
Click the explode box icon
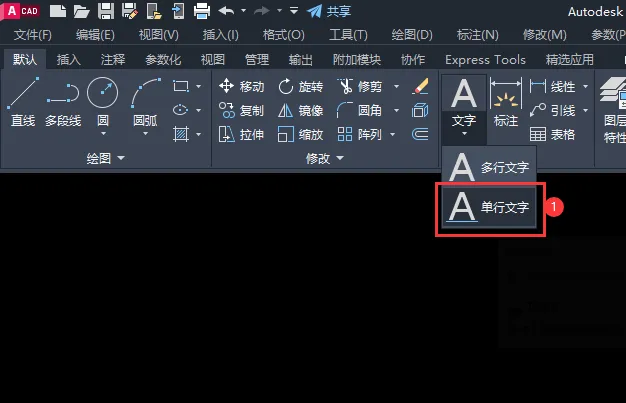[x=420, y=110]
